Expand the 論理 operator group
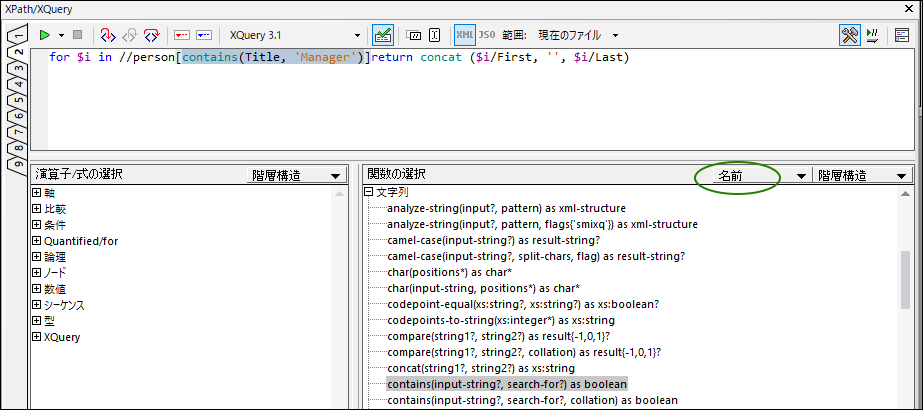This screenshot has width=923, height=410. pyautogui.click(x=36, y=256)
